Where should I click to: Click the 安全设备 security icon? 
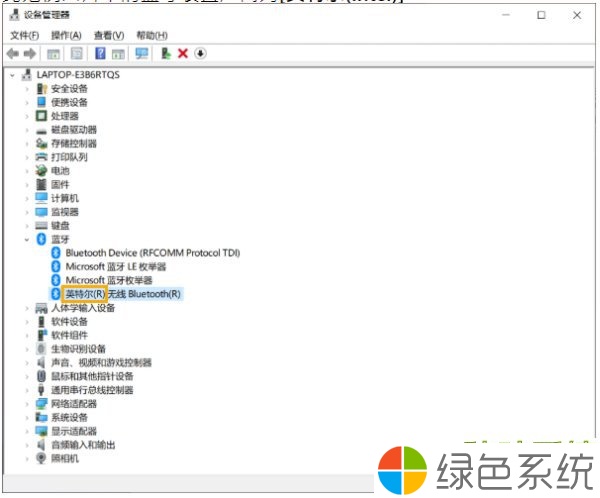tap(41, 89)
